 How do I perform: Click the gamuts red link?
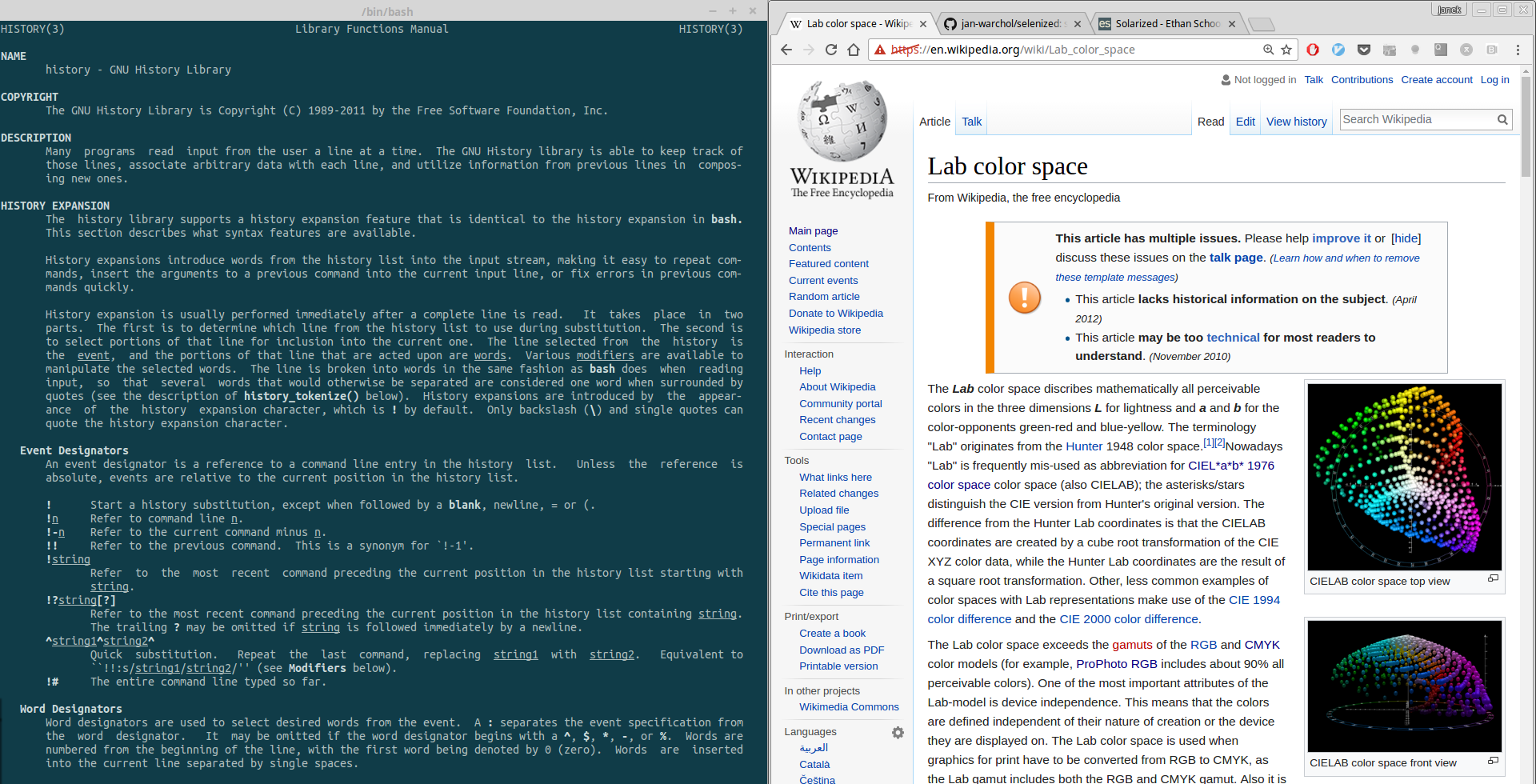pos(1132,645)
